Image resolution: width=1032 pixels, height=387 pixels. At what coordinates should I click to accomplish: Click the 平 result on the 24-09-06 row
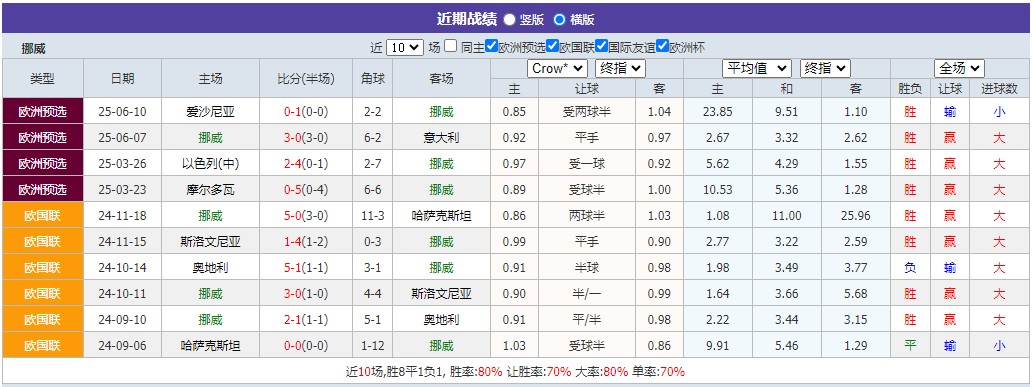[910, 346]
